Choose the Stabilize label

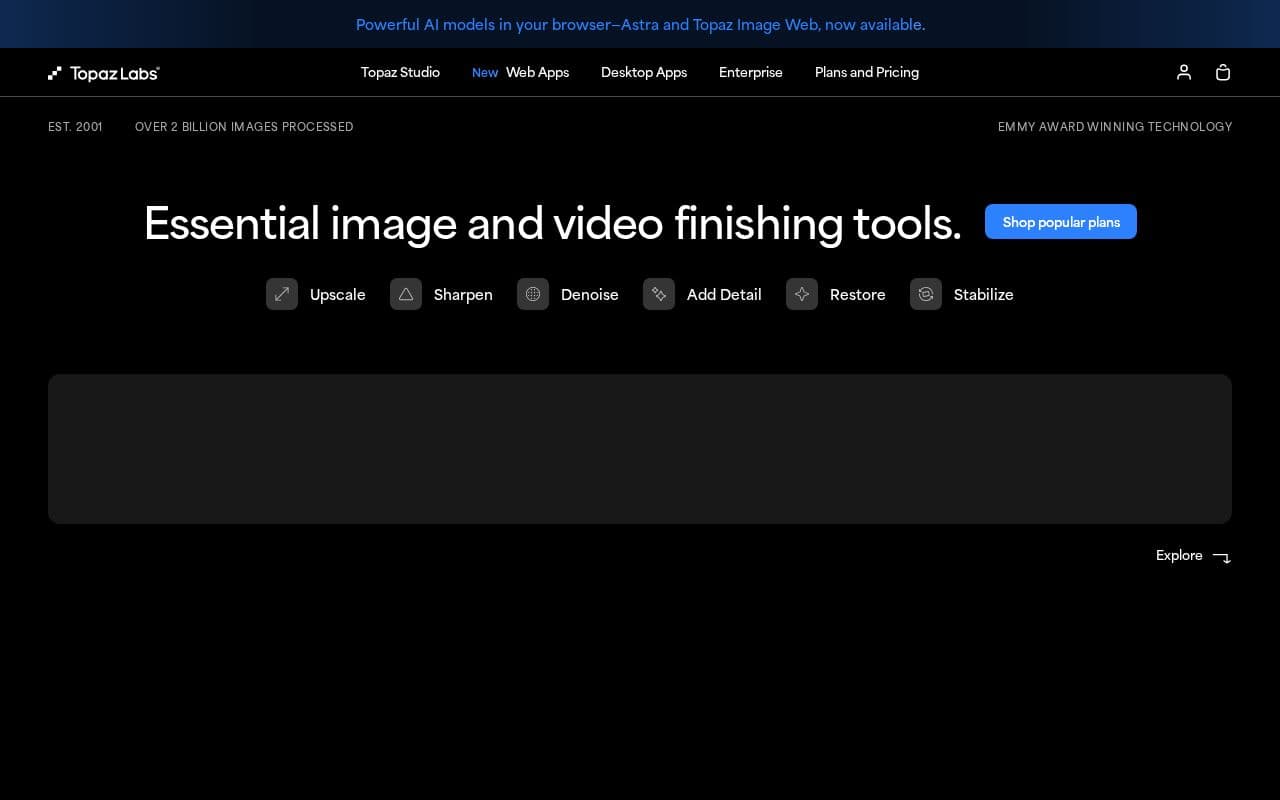[x=984, y=294]
